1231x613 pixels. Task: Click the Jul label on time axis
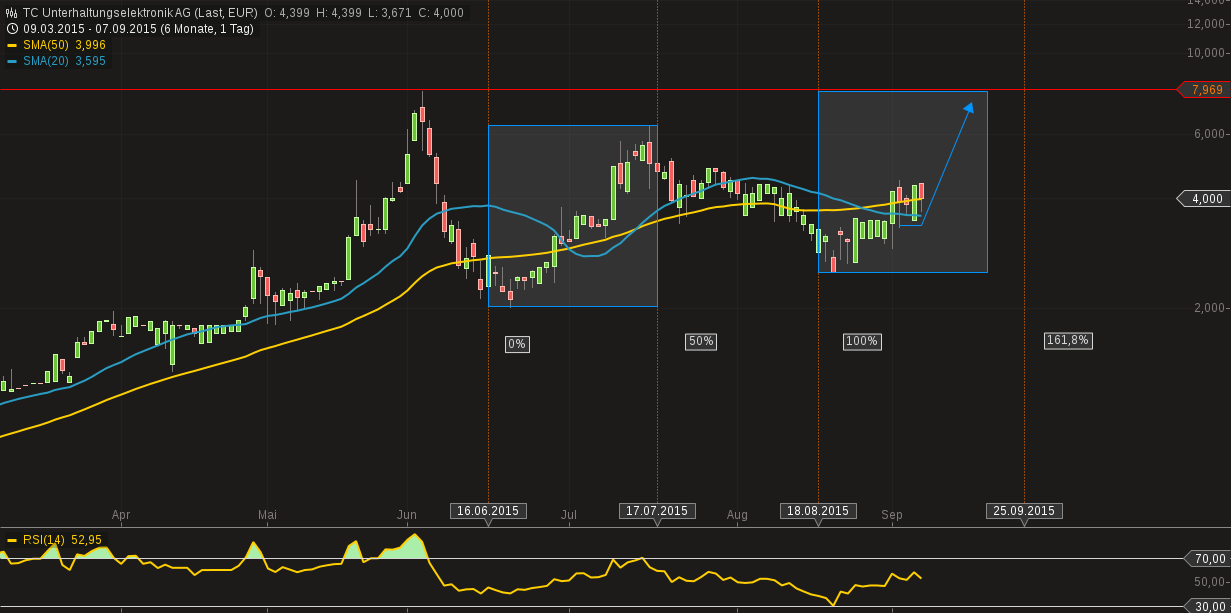tap(569, 515)
